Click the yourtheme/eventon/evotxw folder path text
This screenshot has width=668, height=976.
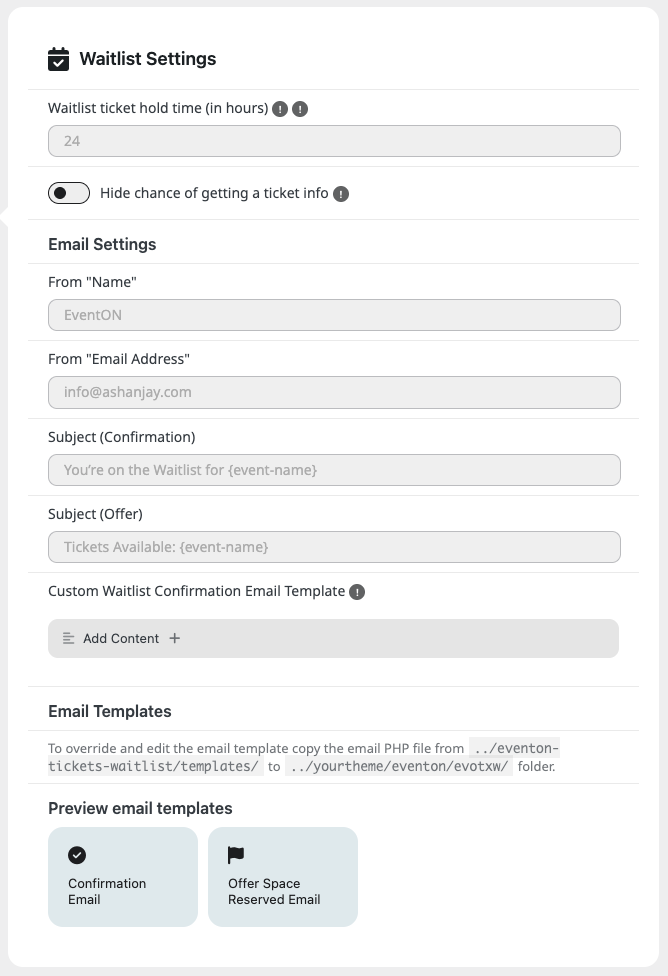(398, 767)
